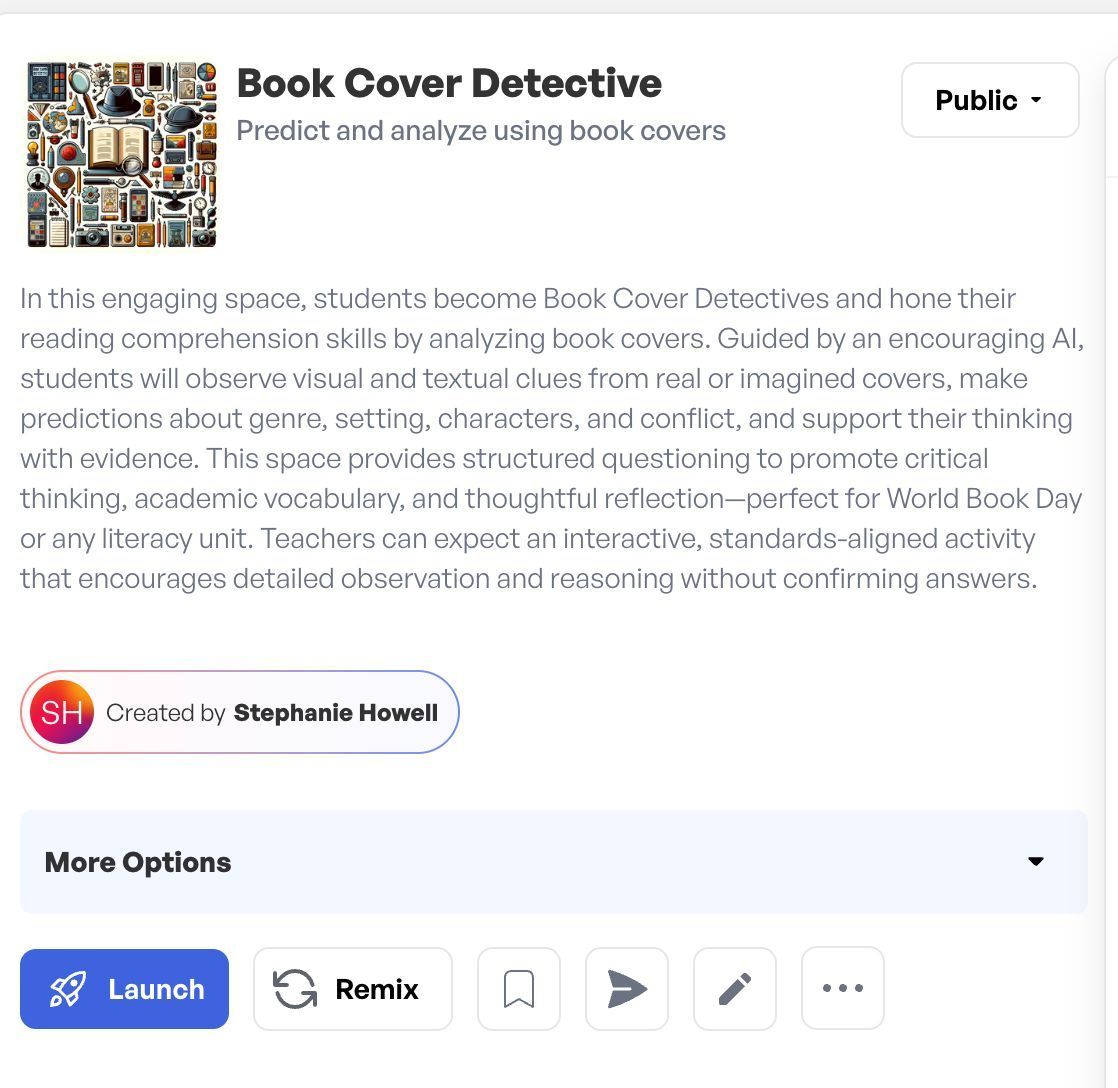The image size is (1118, 1088).
Task: Select the Book Cover Detective title
Action: [449, 83]
